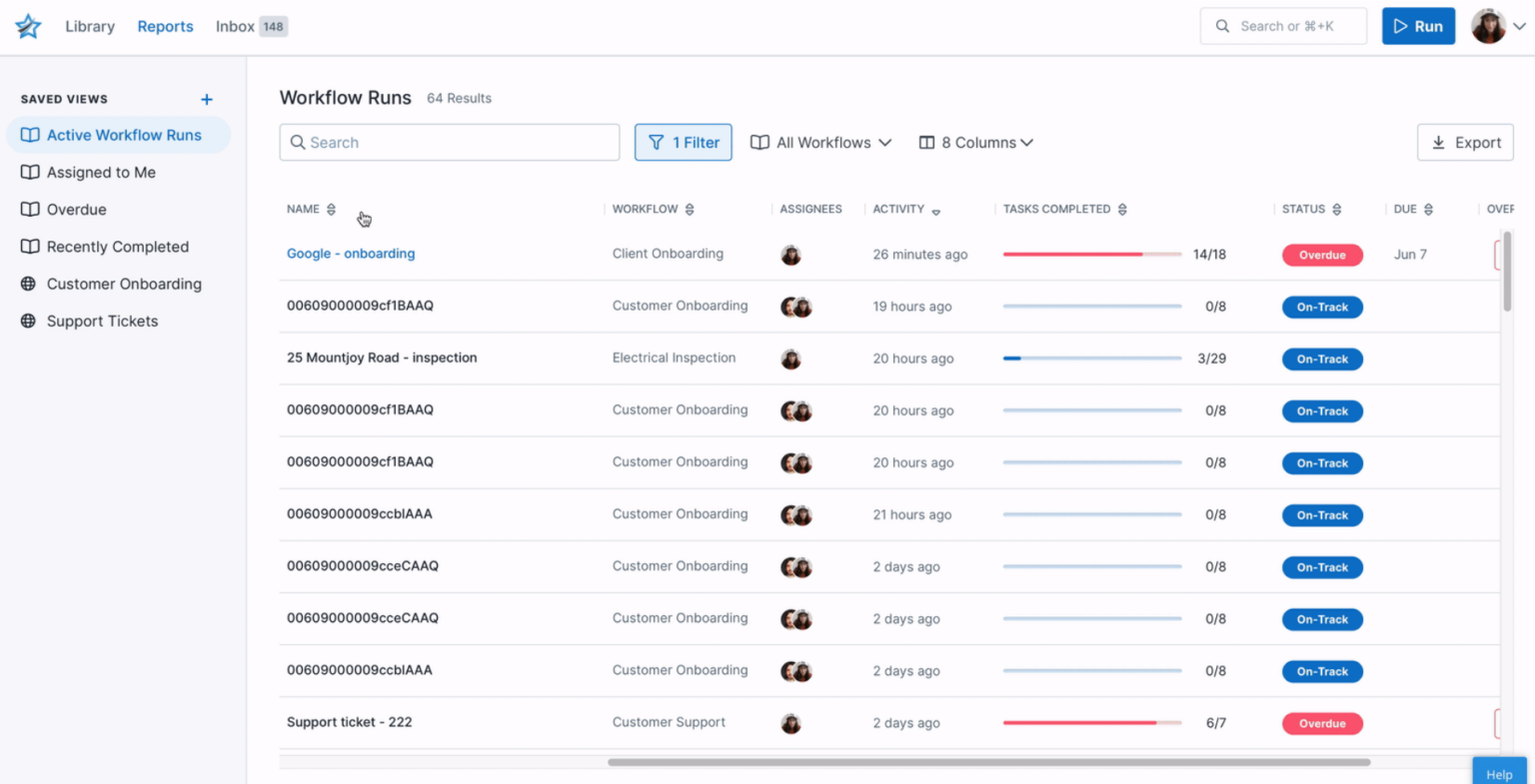Open the 8 Columns dropdown
Image resolution: width=1535 pixels, height=784 pixels.
pyautogui.click(x=974, y=142)
